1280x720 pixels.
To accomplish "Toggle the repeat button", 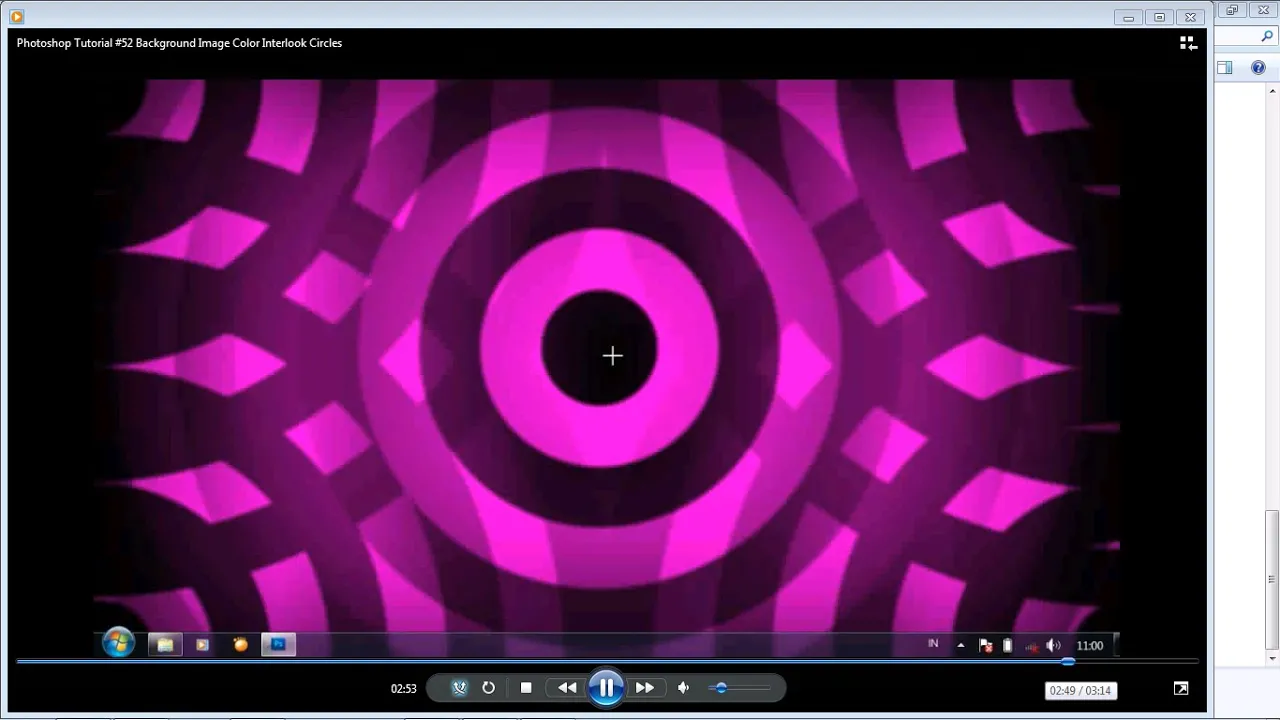I will [488, 688].
